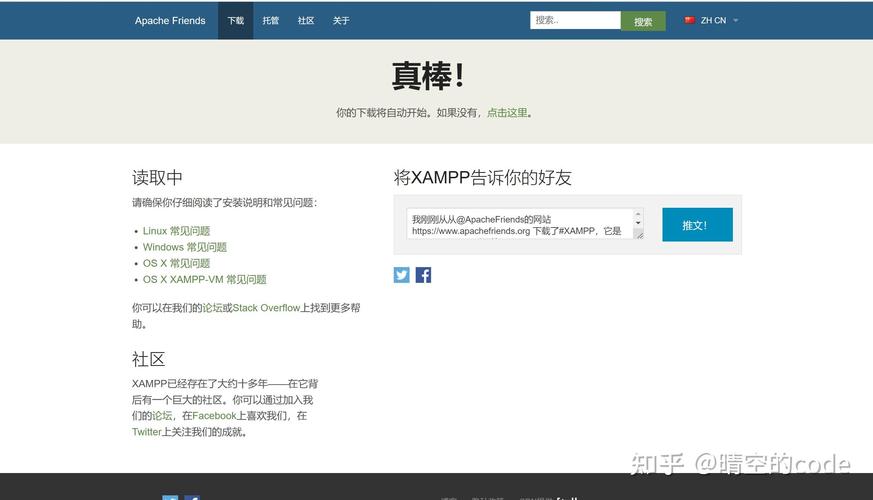Click the green 搜索 button
The image size is (873, 500).
pyautogui.click(x=643, y=21)
